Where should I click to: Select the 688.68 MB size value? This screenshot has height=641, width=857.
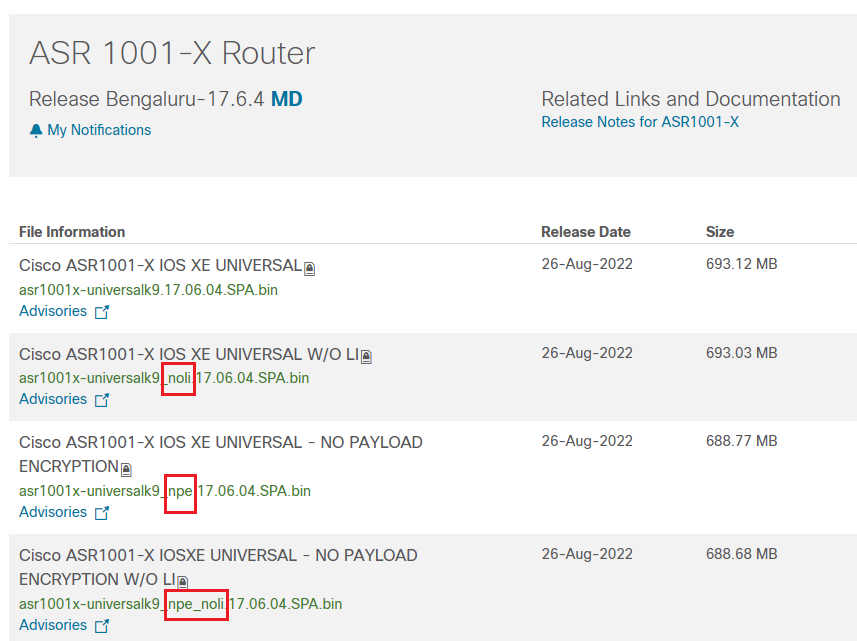click(741, 554)
